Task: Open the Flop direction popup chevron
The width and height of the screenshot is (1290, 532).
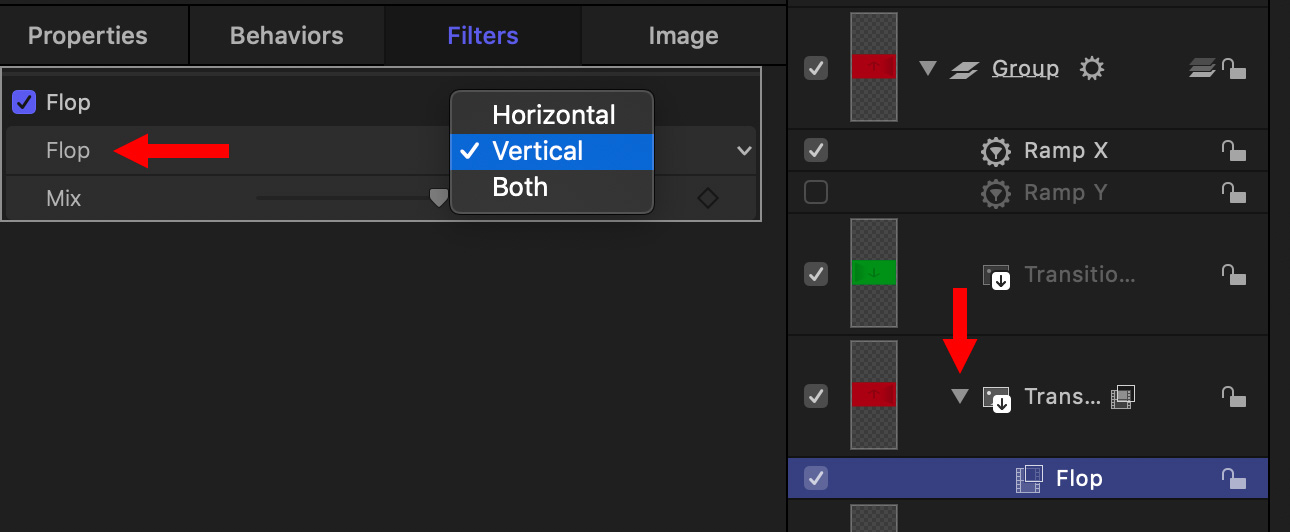Action: click(744, 151)
